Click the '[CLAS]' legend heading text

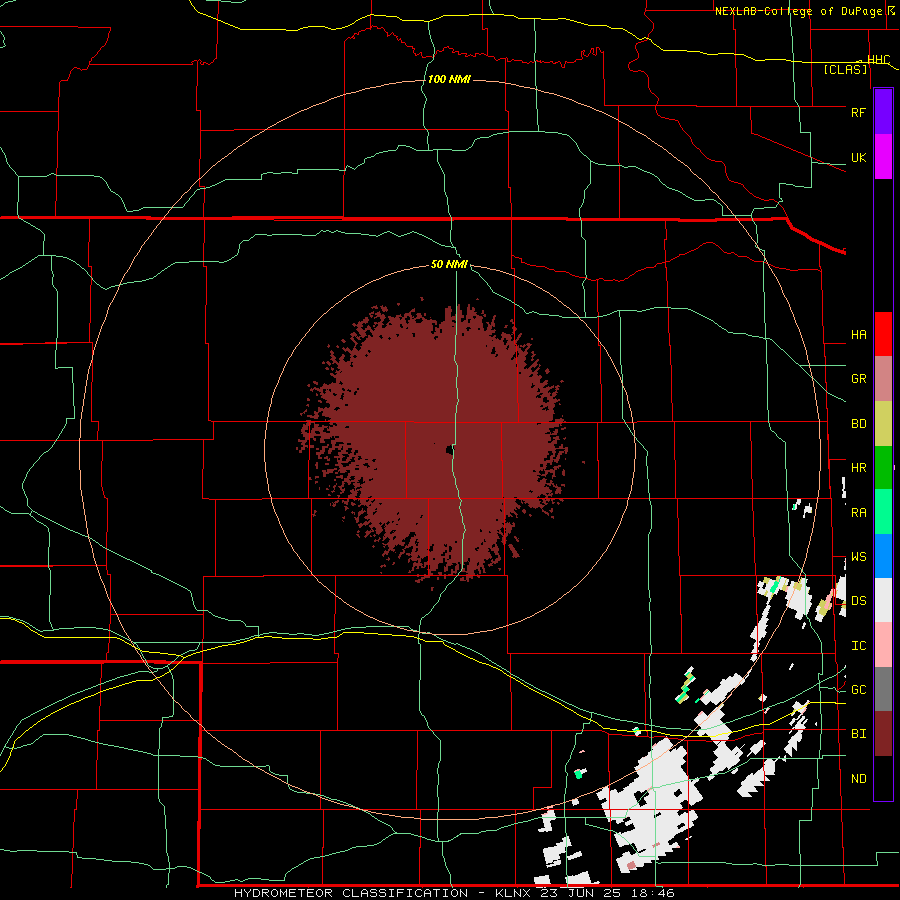[x=845, y=70]
